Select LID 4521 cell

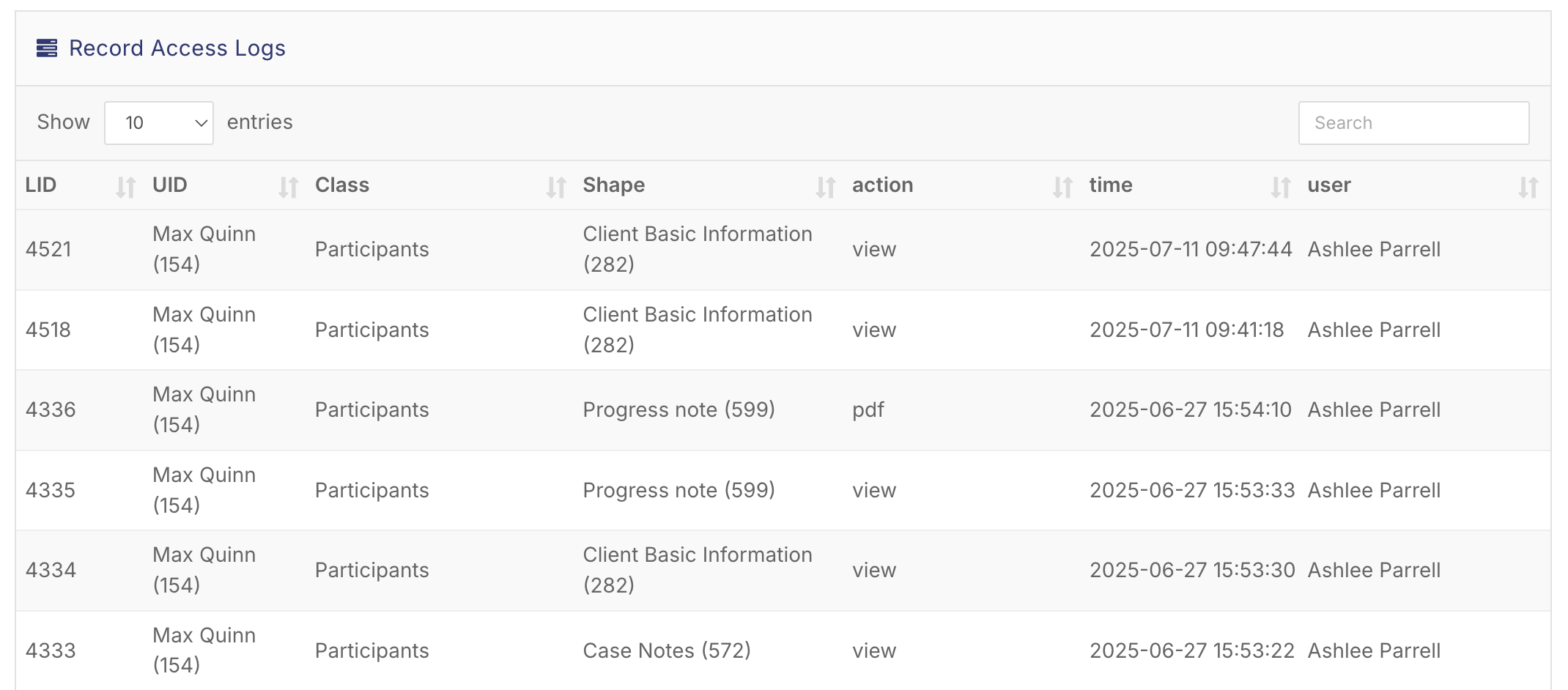tap(48, 250)
